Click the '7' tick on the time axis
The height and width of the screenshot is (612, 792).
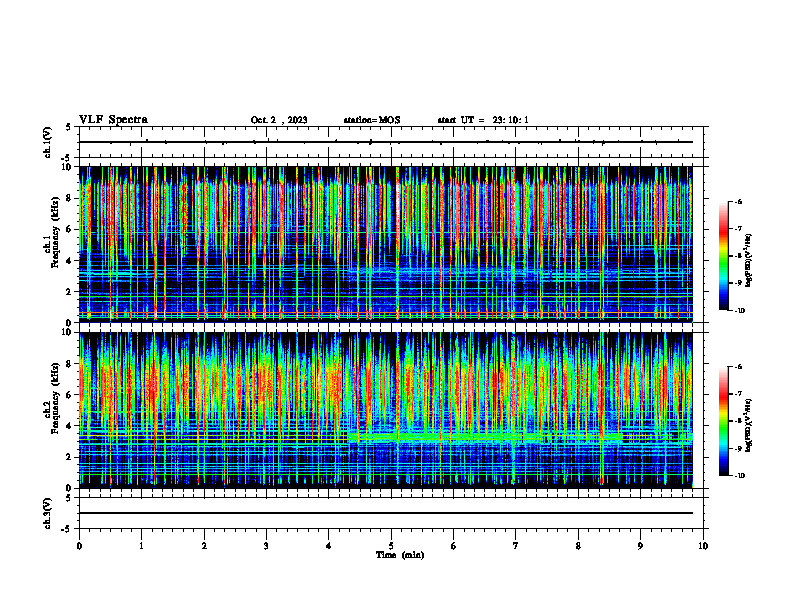tap(516, 546)
